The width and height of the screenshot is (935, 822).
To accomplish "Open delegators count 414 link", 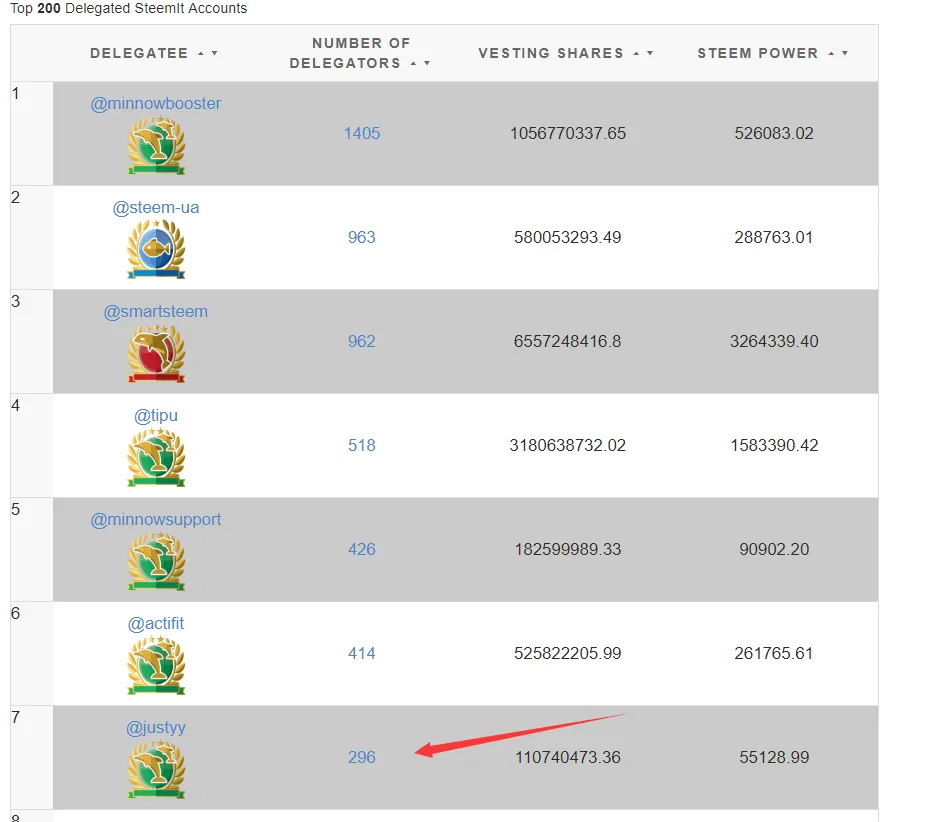I will 362,653.
